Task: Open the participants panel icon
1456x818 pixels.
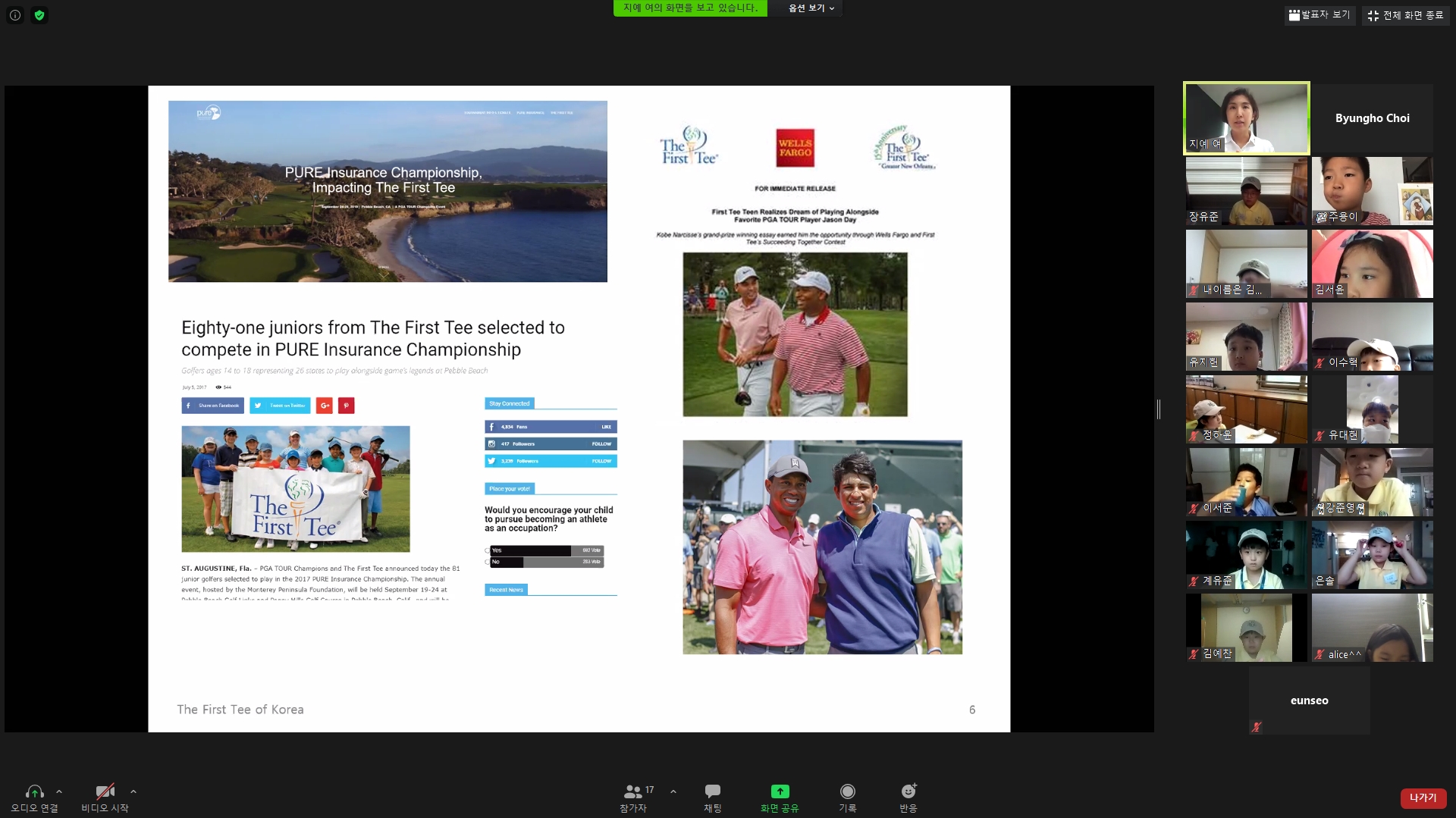Action: 633,792
